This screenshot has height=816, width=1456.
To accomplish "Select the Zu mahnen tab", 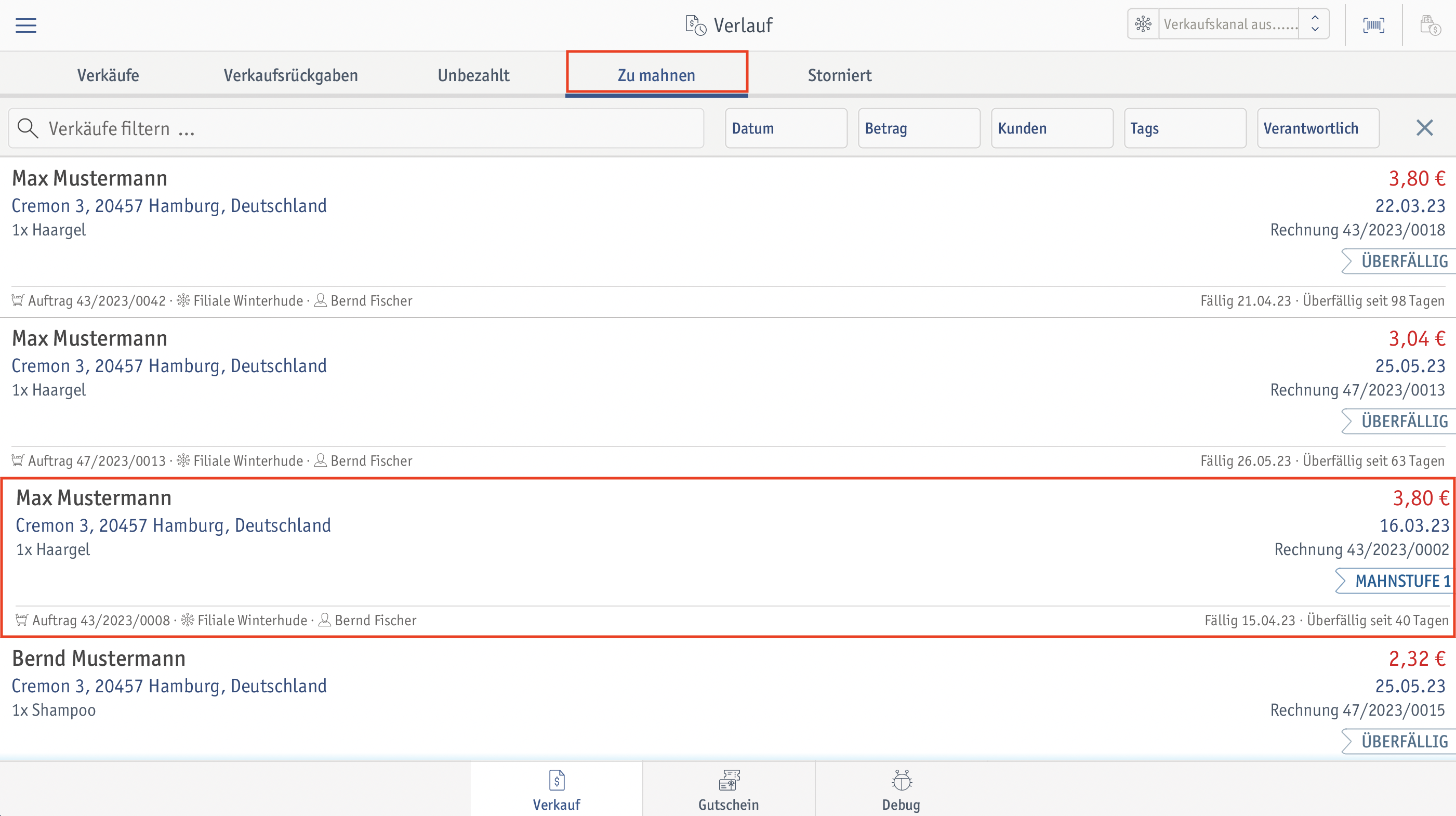I will 657,75.
